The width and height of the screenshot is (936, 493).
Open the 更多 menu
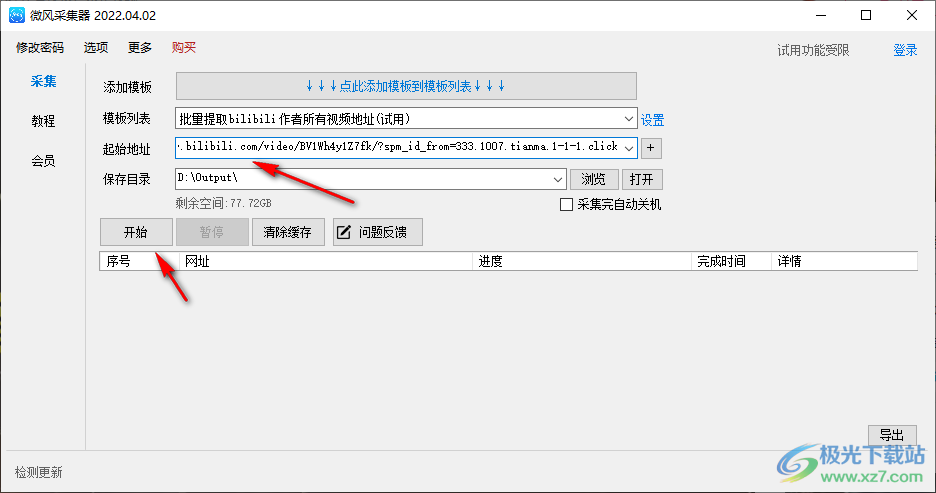[140, 48]
